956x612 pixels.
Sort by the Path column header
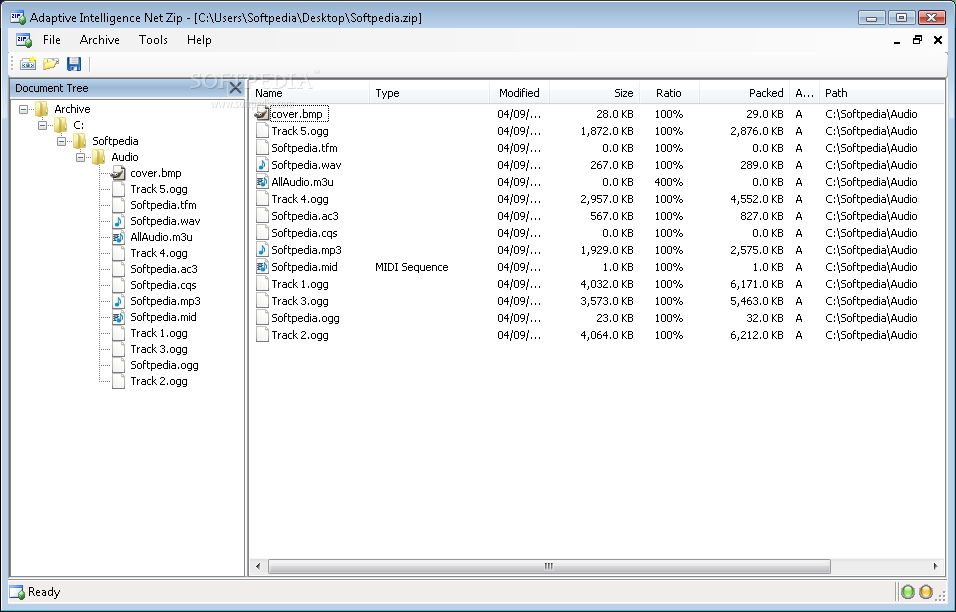pyautogui.click(x=882, y=93)
